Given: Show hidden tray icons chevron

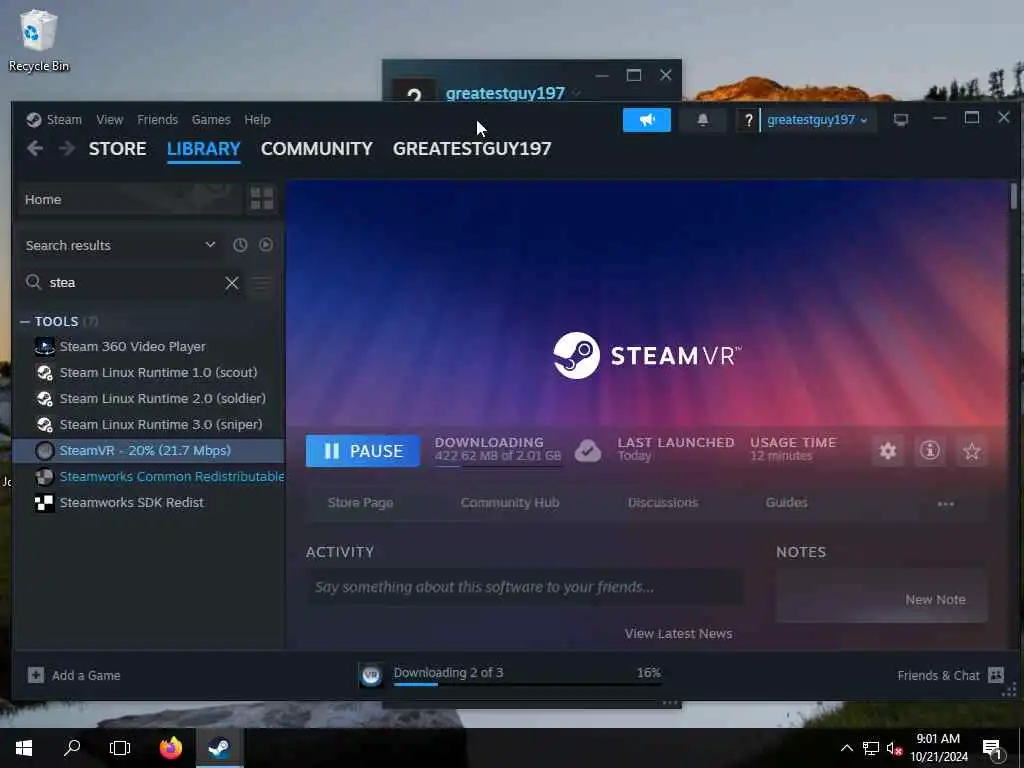Looking at the screenshot, I should (846, 748).
